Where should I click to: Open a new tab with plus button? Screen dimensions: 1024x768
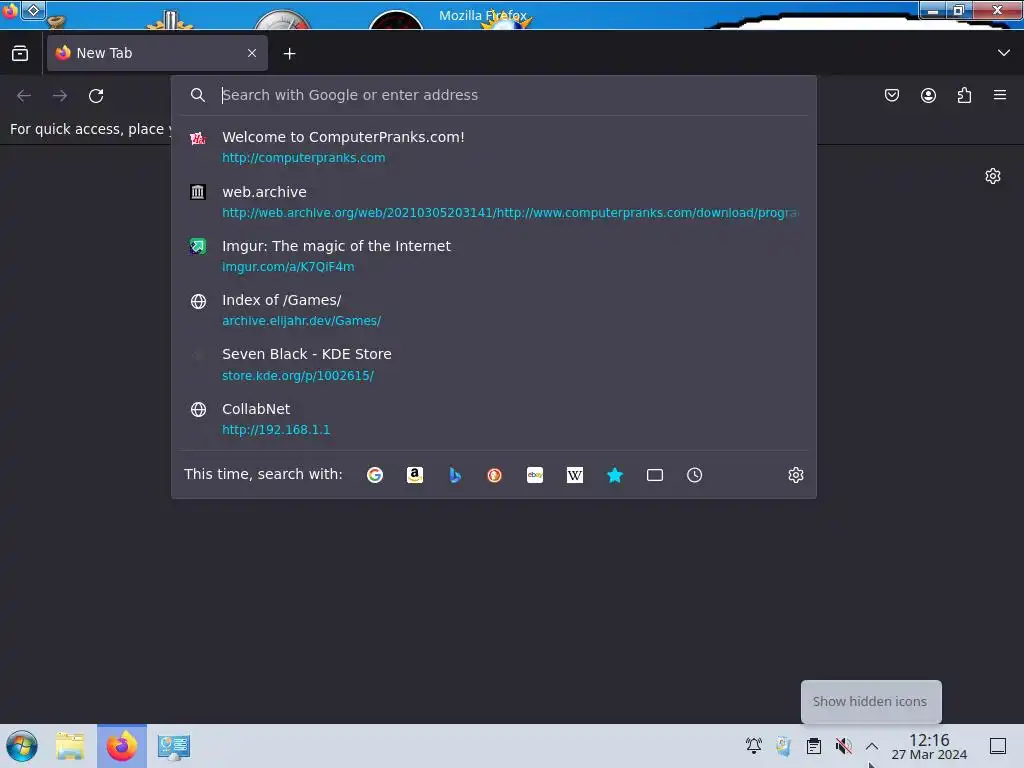(x=289, y=54)
